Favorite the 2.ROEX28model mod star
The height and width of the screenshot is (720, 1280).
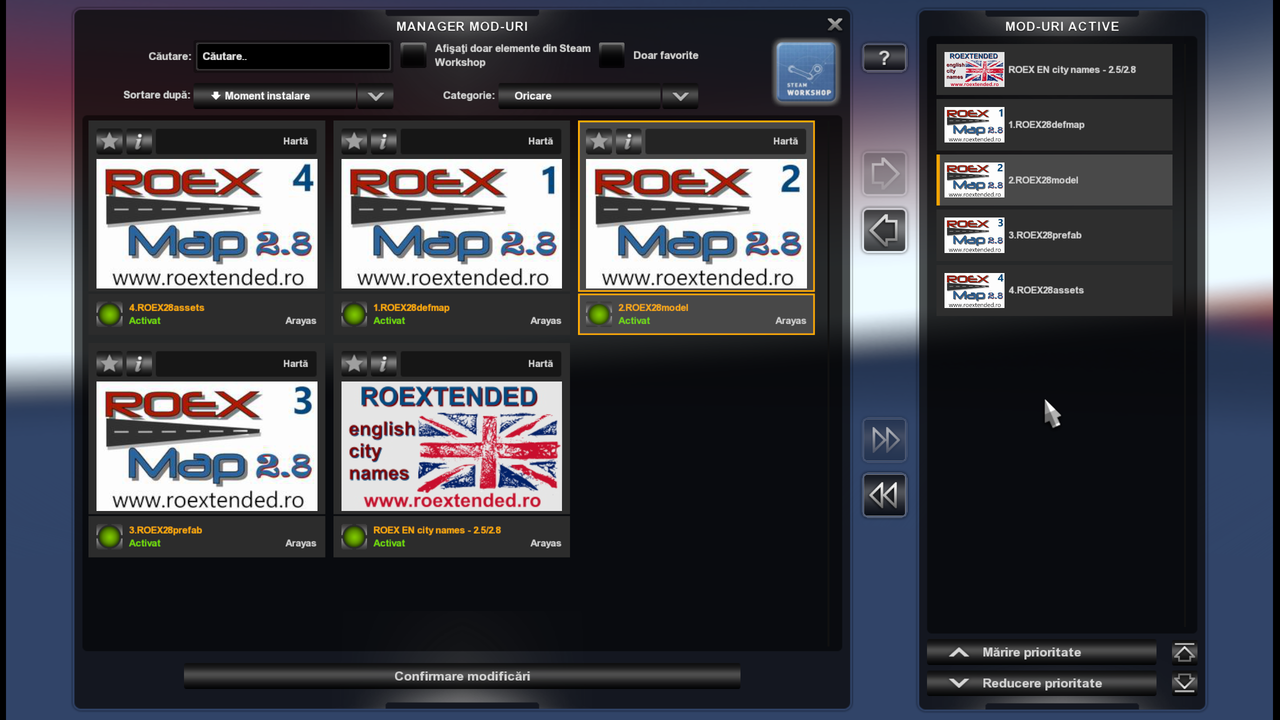pos(599,141)
